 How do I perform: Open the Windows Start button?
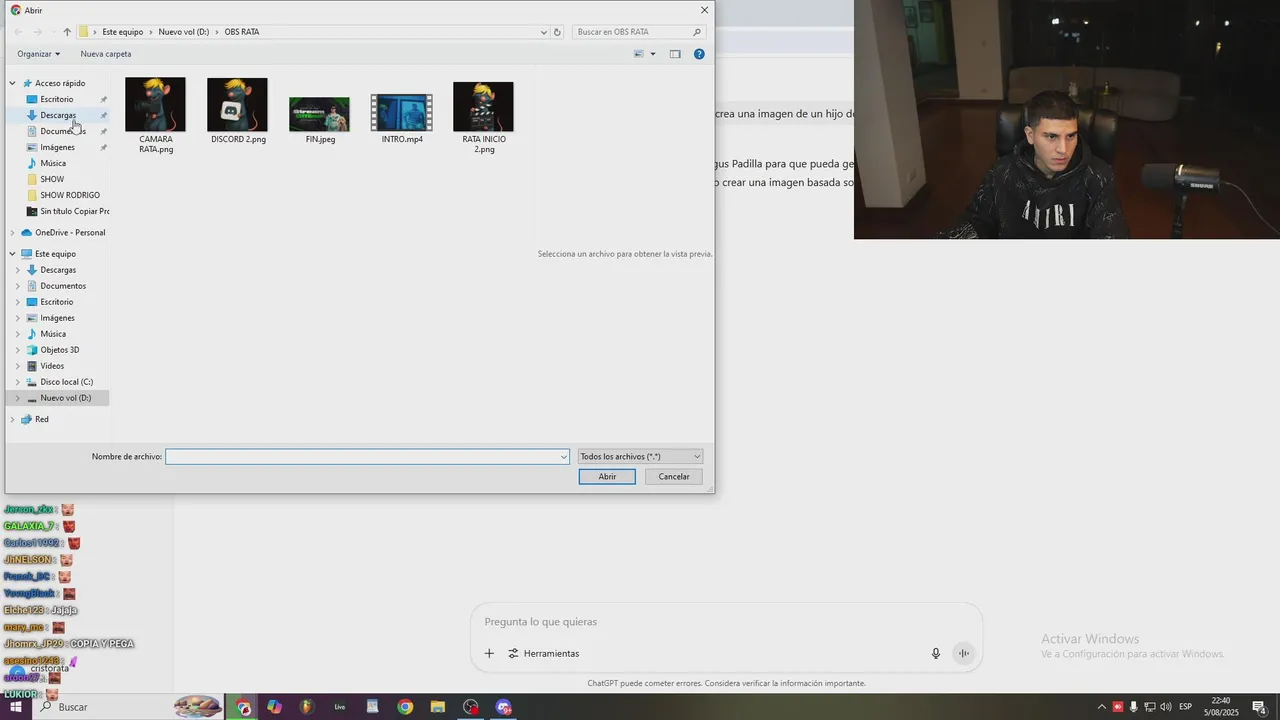pos(15,707)
